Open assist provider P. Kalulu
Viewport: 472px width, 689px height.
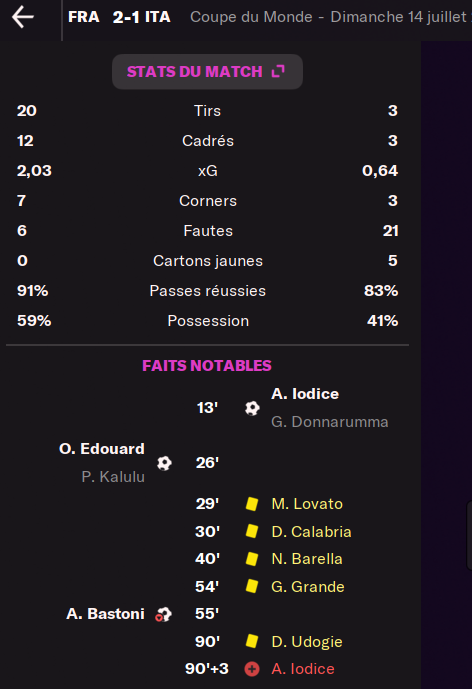(x=113, y=476)
